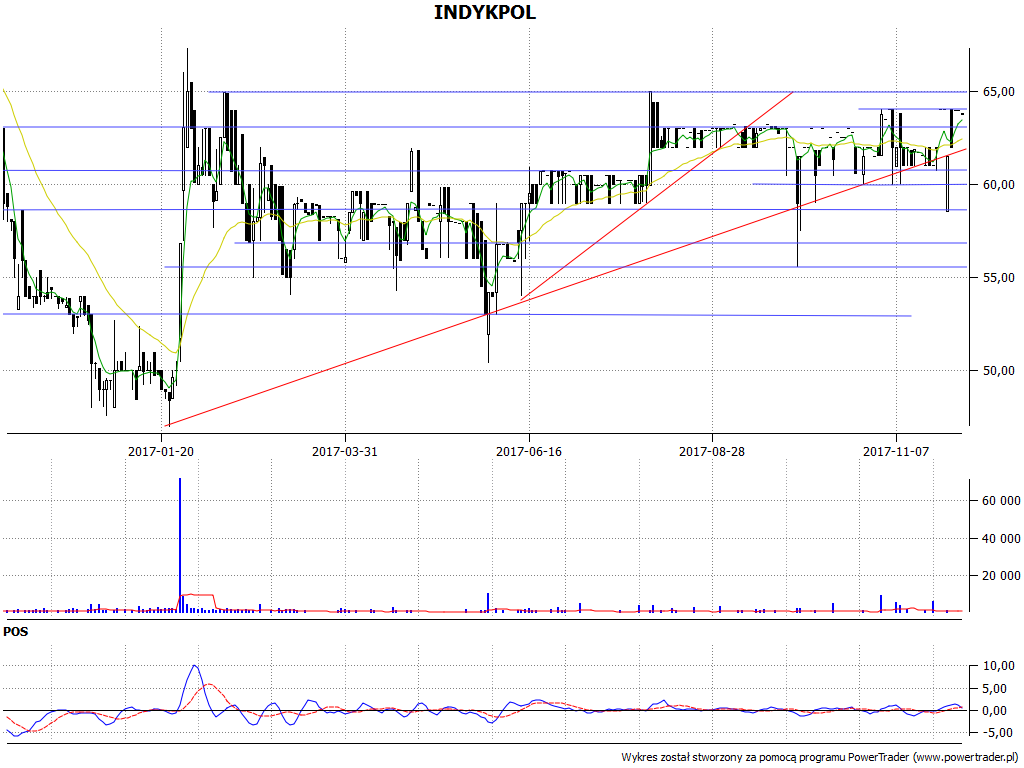The image size is (1024, 768).
Task: Click the 40 000 volume axis label
Action: click(1000, 539)
